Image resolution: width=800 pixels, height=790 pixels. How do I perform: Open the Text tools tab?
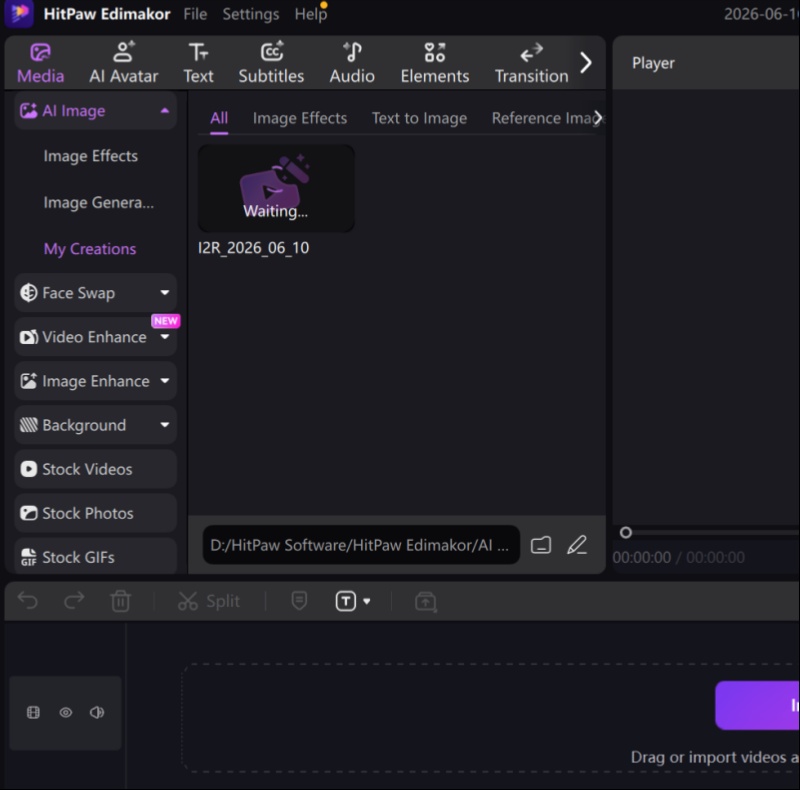[198, 63]
